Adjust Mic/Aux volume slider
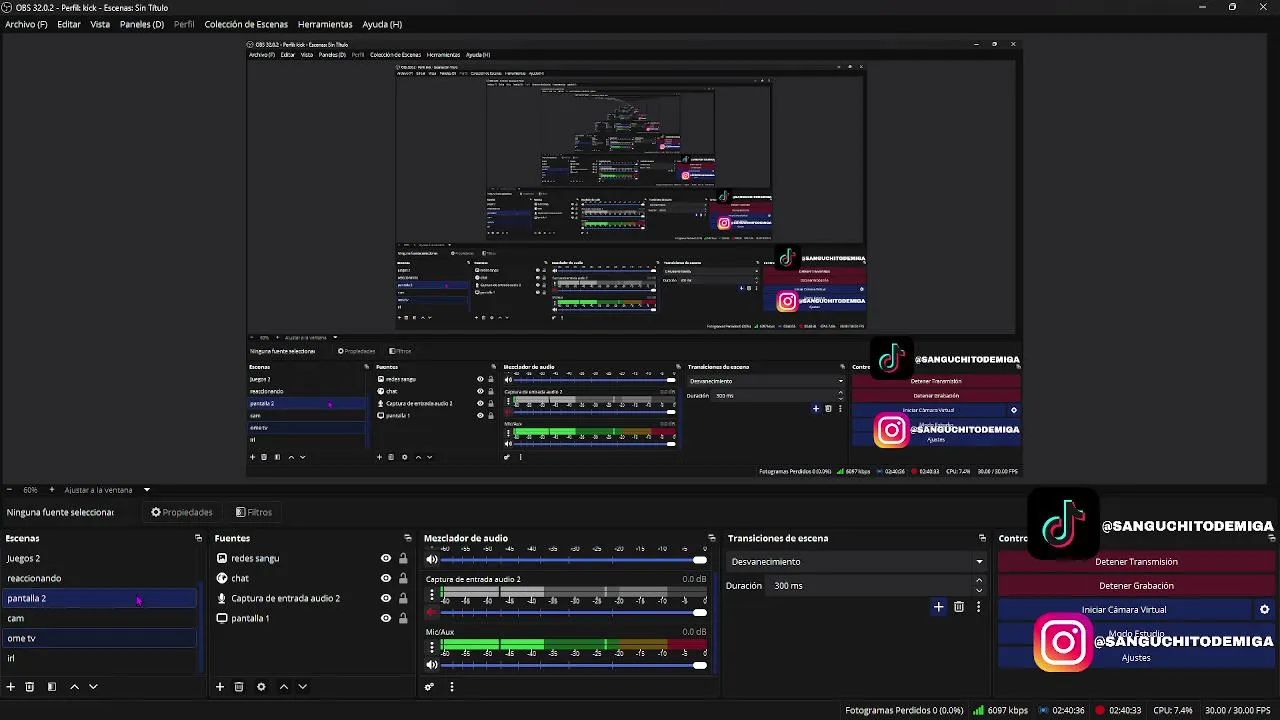The width and height of the screenshot is (1280, 720). pos(573,664)
